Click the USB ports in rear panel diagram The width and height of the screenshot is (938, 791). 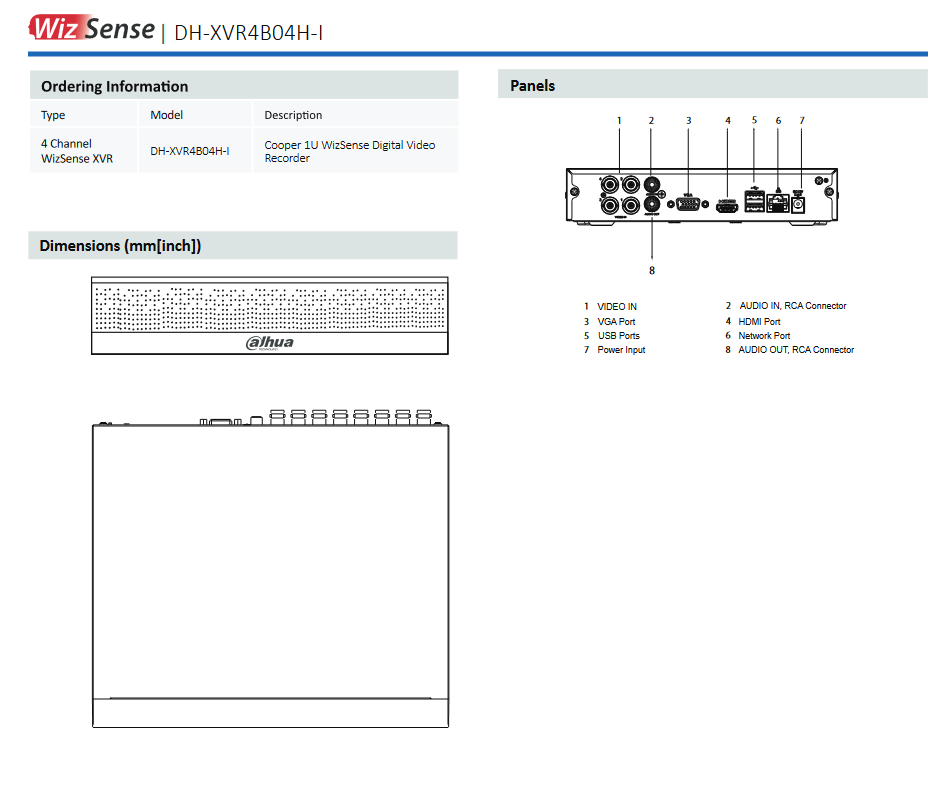click(754, 201)
